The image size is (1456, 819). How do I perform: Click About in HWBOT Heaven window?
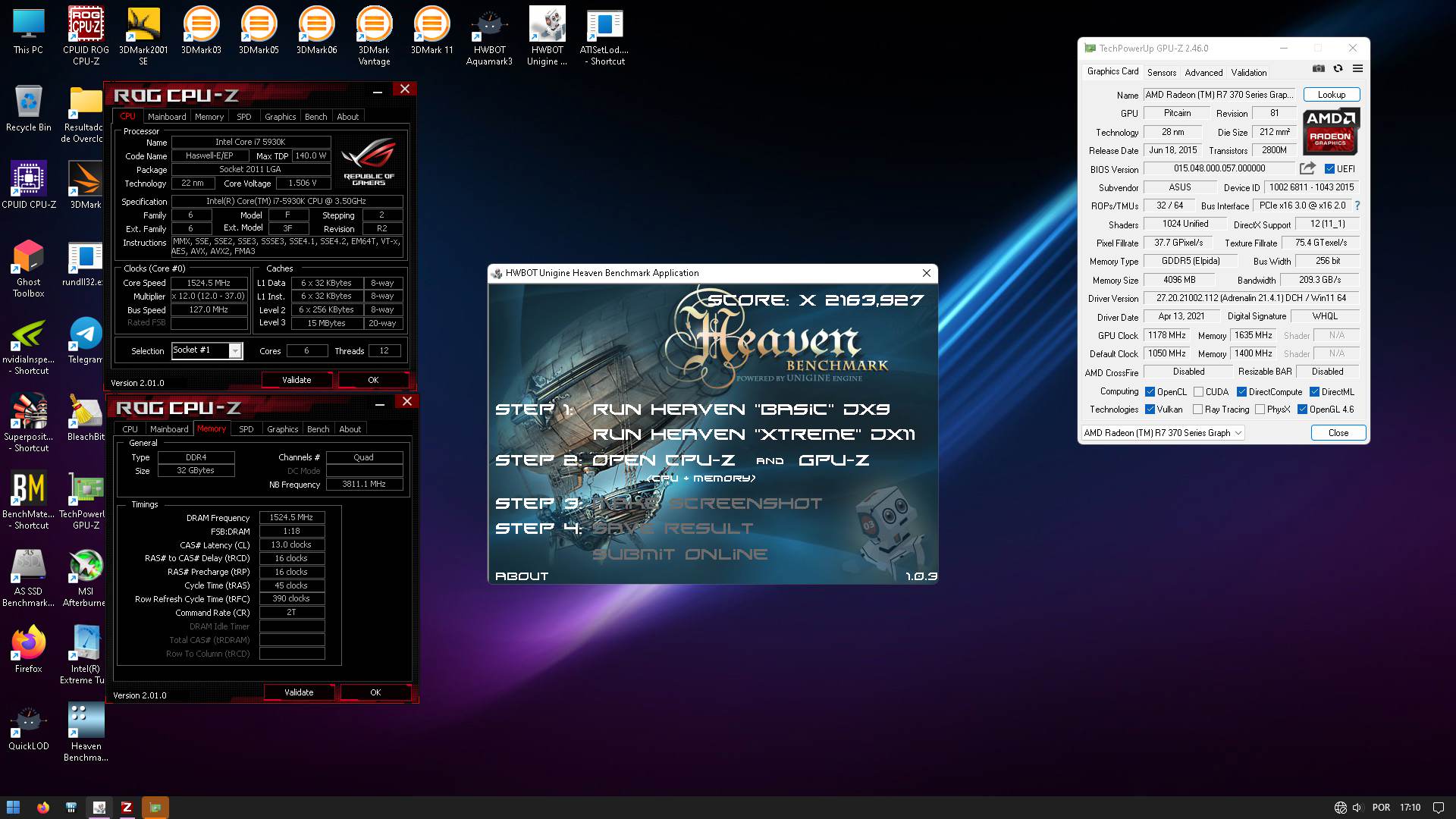click(522, 576)
